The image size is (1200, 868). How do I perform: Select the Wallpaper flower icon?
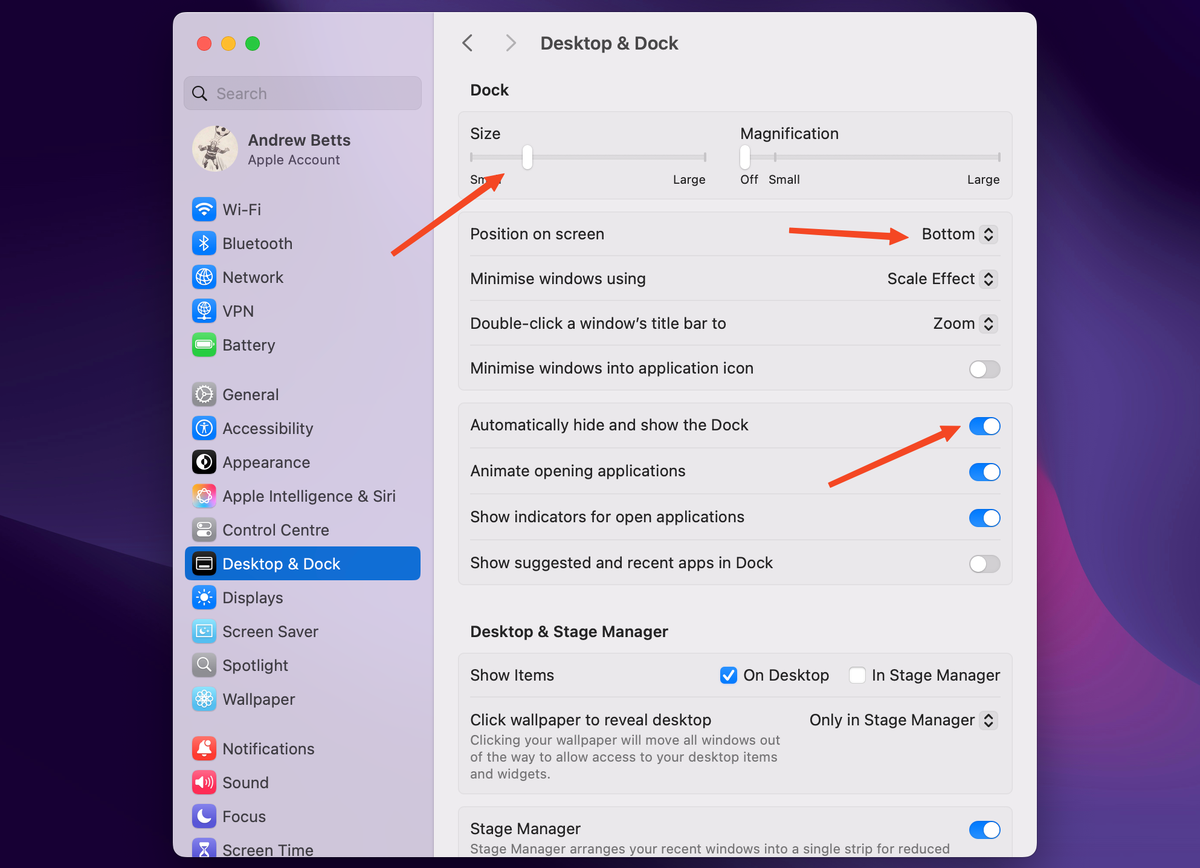click(204, 699)
